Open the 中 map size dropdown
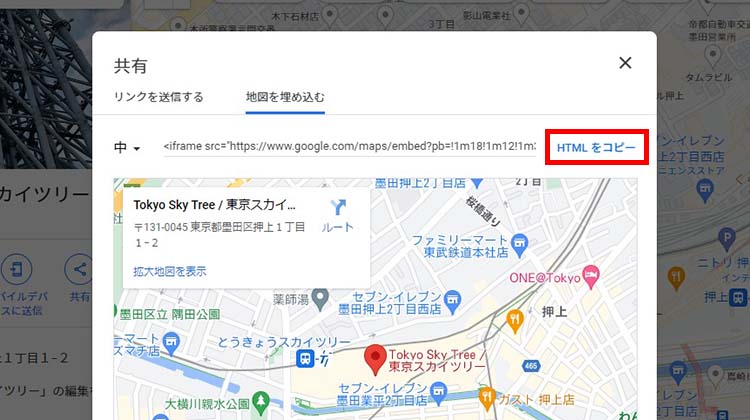Viewport: 750px width, 420px height. (127, 148)
